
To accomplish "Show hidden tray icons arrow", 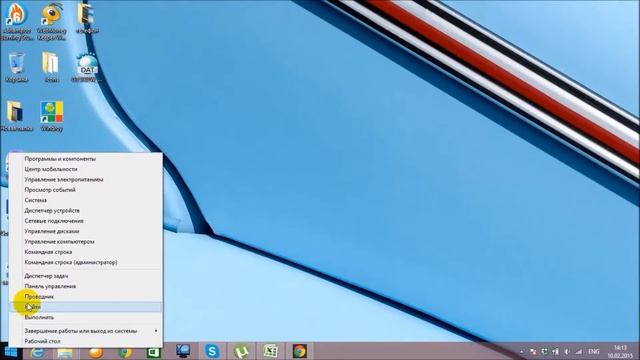I will pyautogui.click(x=522, y=352).
